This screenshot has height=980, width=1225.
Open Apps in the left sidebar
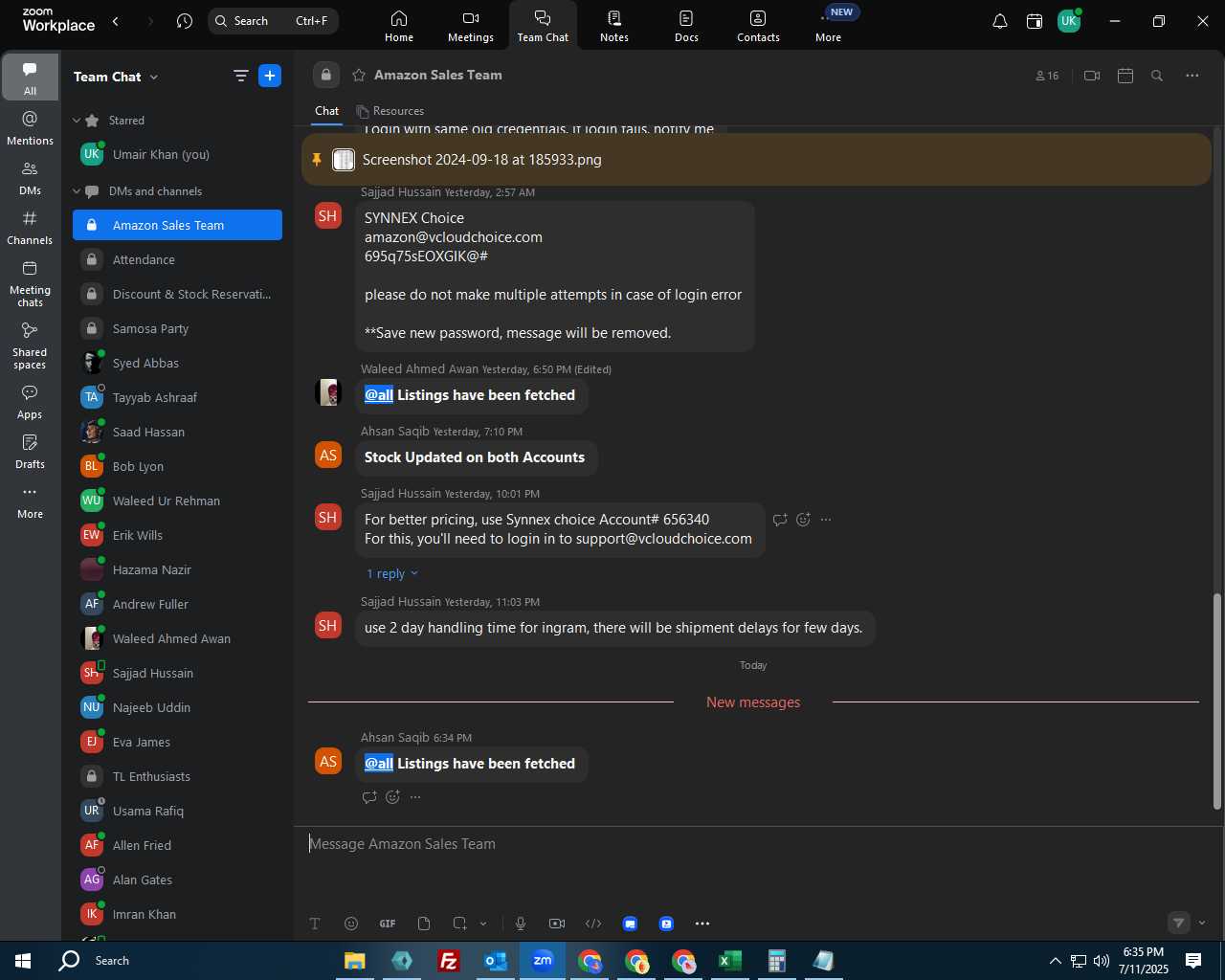[30, 402]
